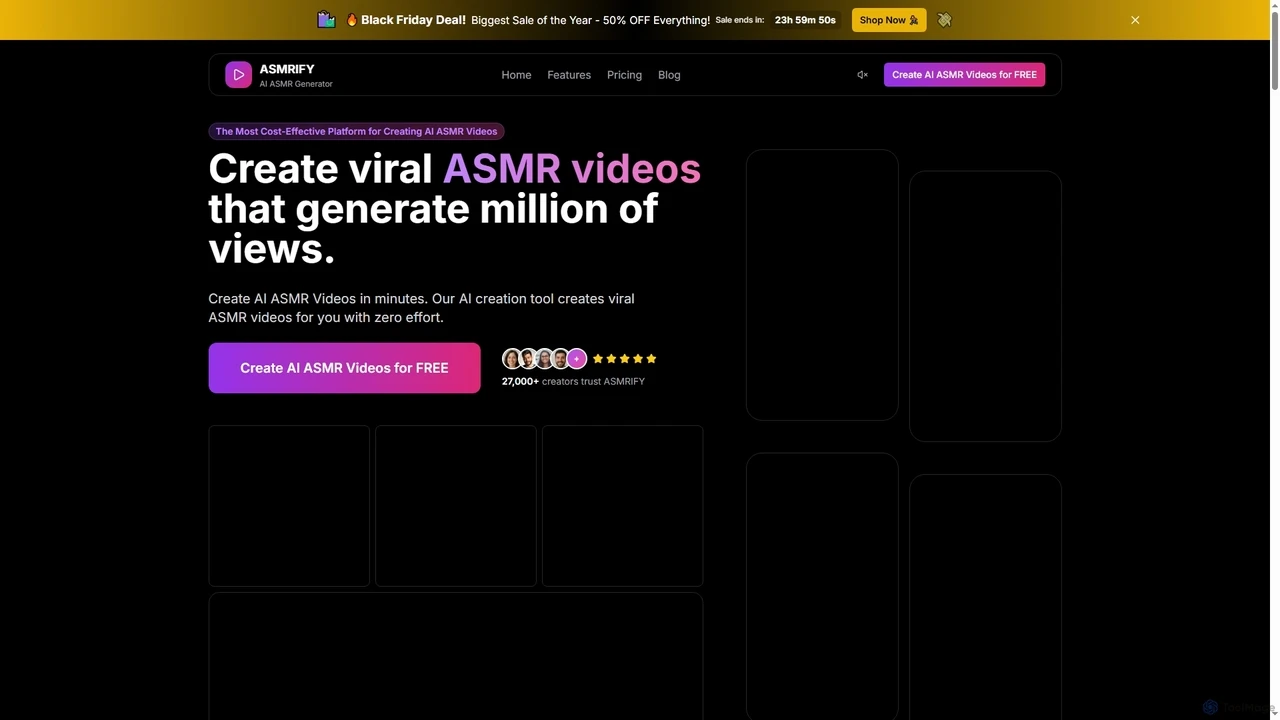The image size is (1280, 720).
Task: Click the fire emoji before Black Friday Deal
Action: (x=352, y=20)
